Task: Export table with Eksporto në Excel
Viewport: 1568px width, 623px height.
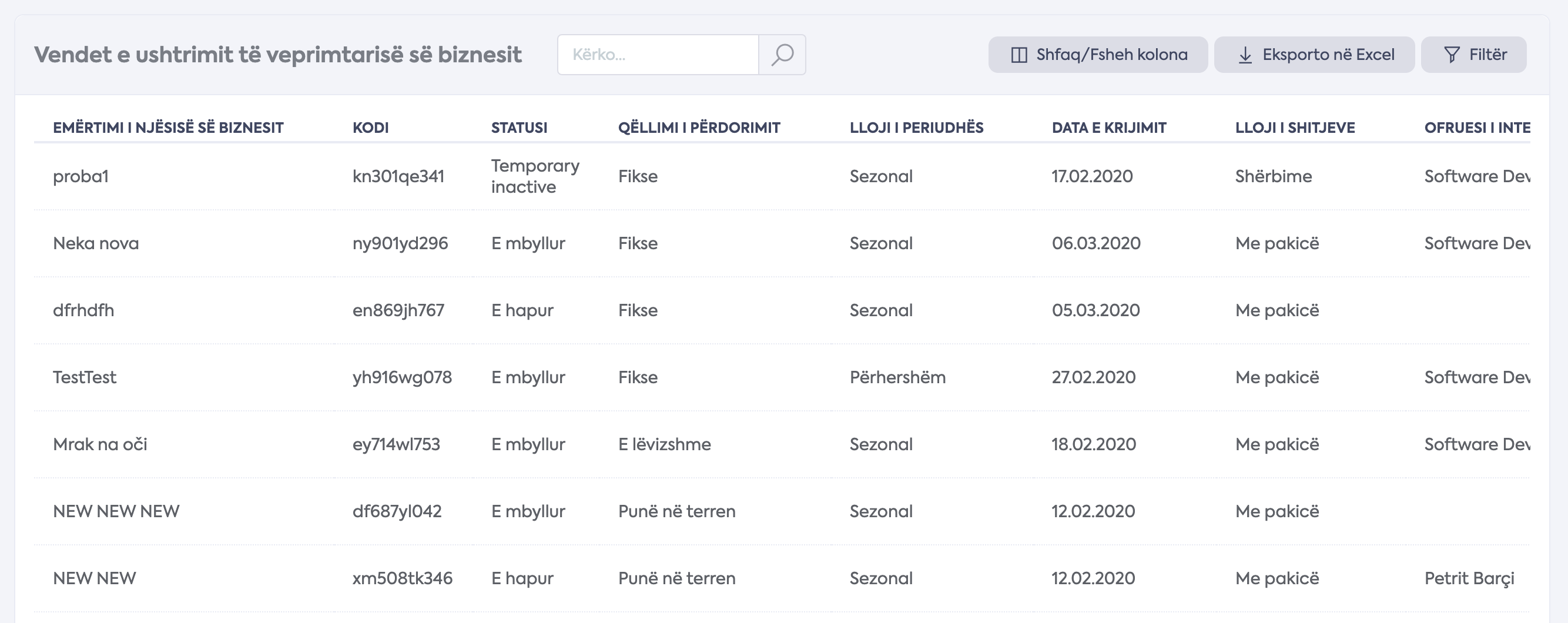Action: pyautogui.click(x=1314, y=55)
